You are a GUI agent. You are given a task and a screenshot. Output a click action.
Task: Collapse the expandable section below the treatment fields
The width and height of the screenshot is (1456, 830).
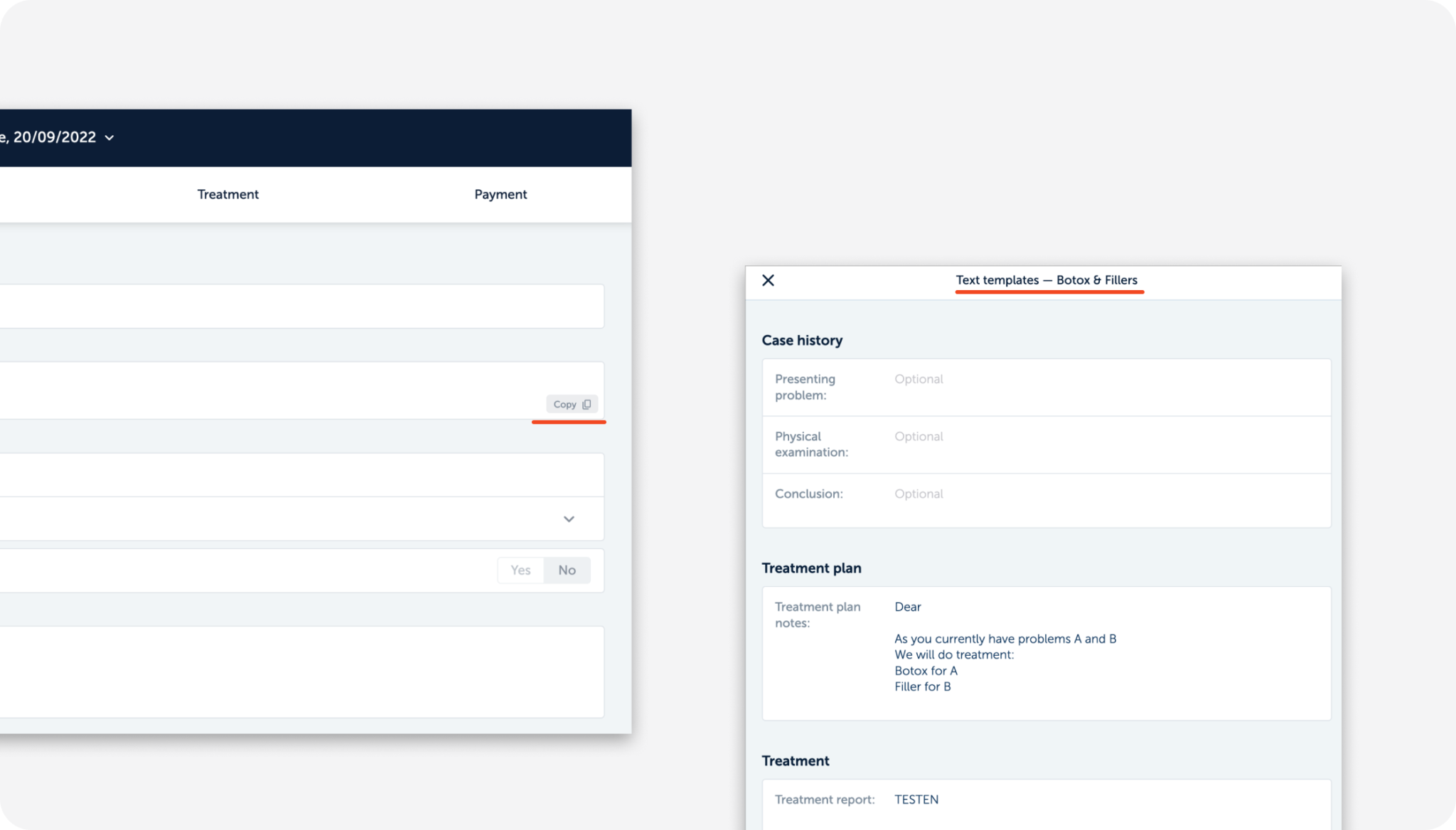568,519
